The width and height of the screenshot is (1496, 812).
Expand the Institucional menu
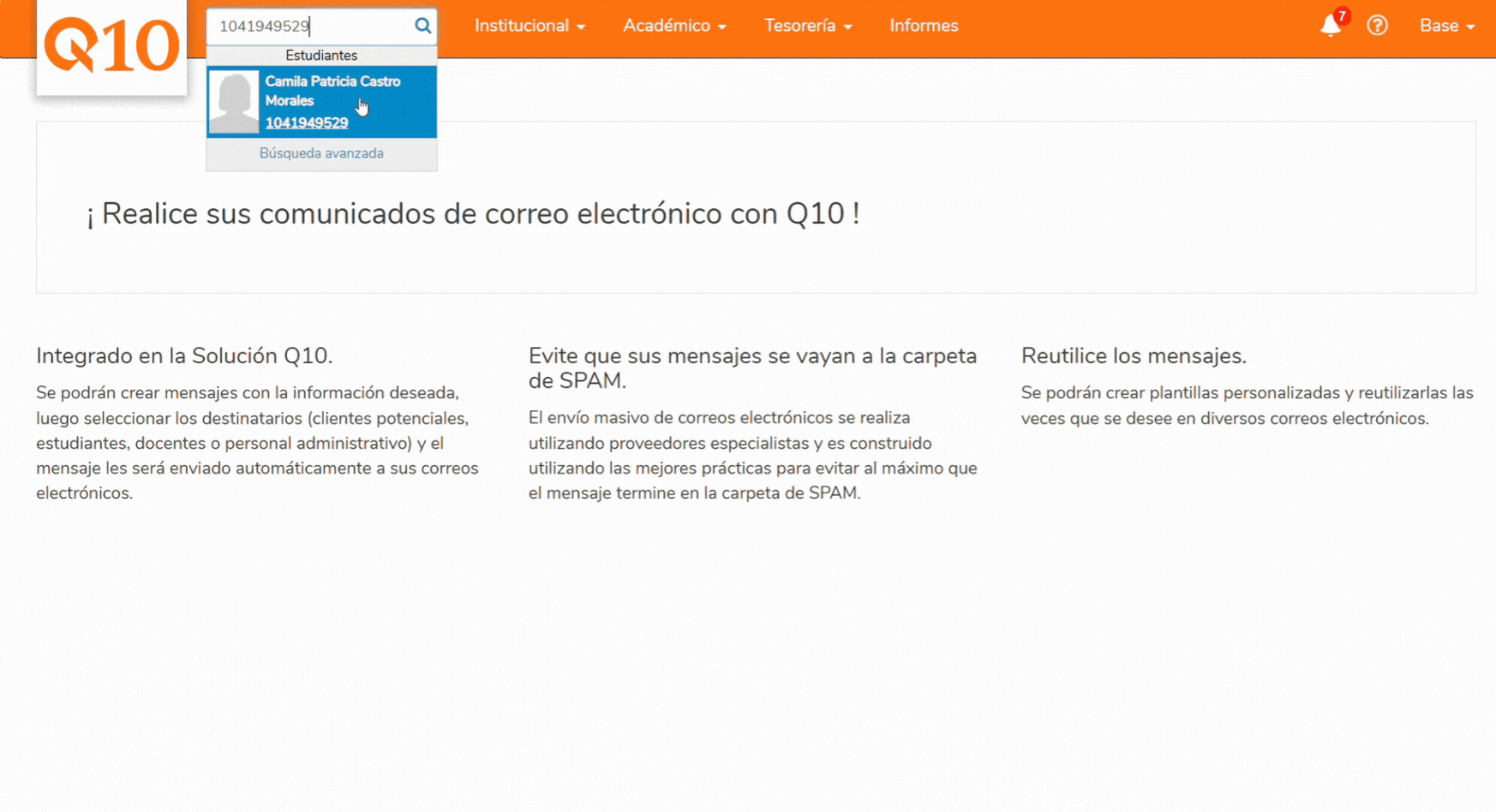click(530, 26)
